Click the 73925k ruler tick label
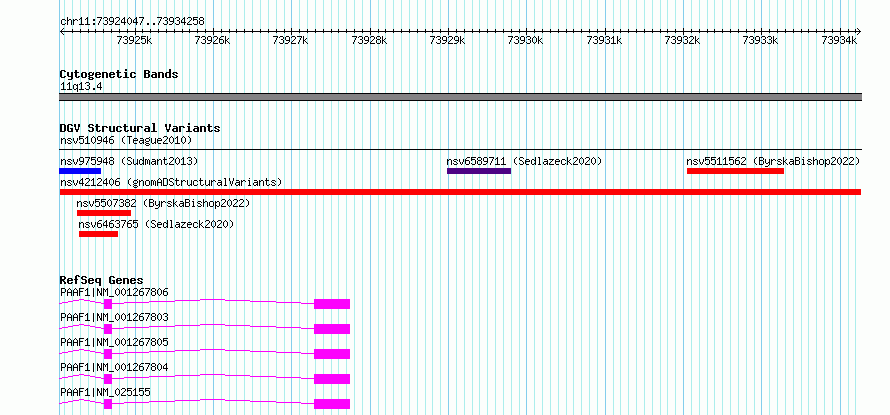Screen dimensions: 890x415 (x=135, y=40)
